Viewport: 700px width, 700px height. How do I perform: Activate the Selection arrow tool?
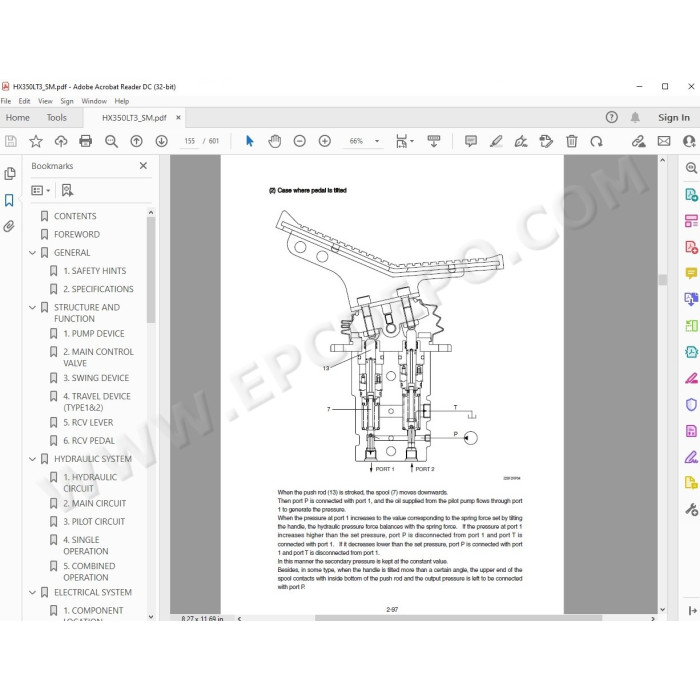click(x=250, y=142)
